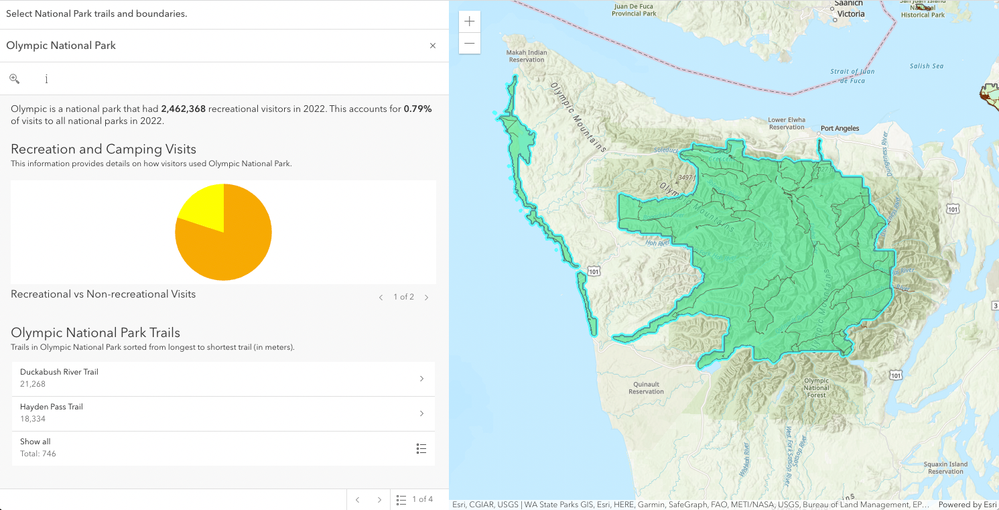
Task: Click the list icon in the Show all row
Action: 421,448
